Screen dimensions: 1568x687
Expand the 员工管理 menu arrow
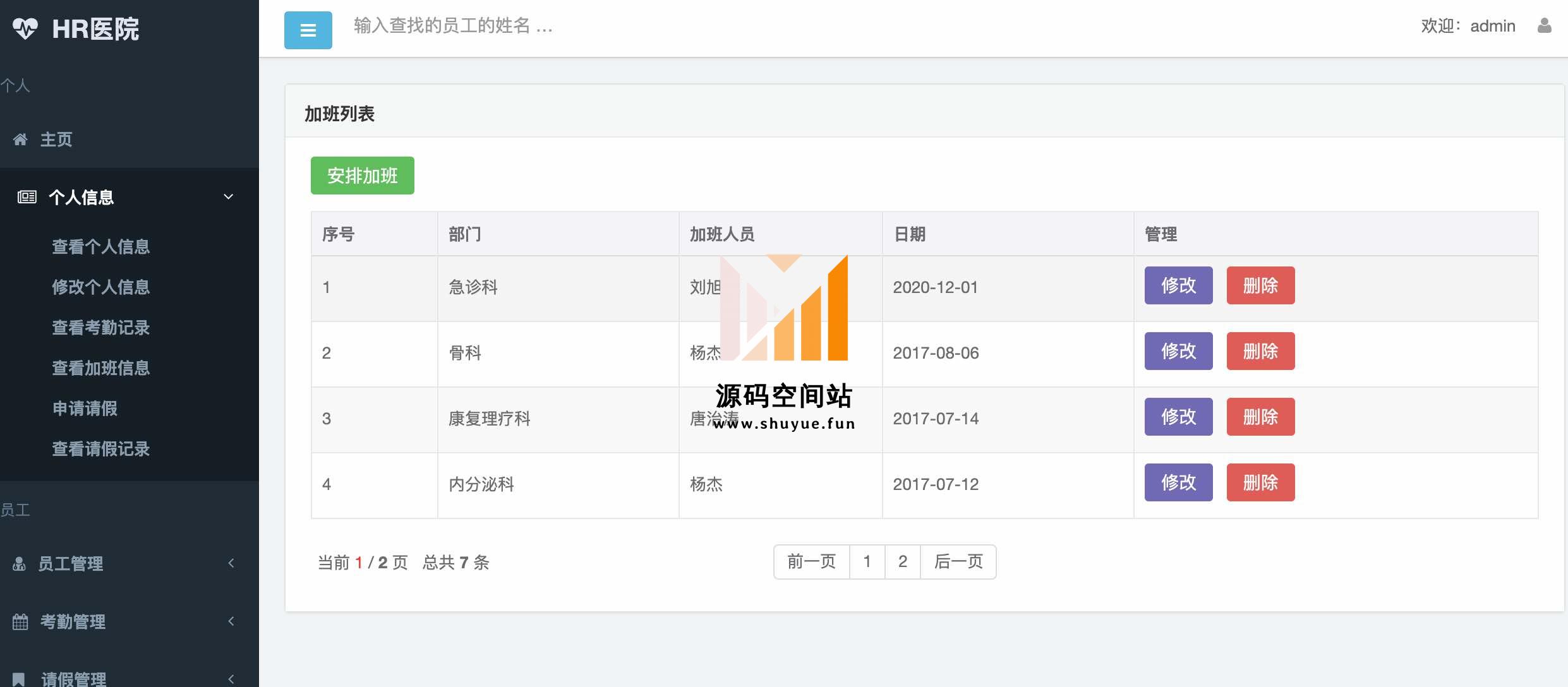tap(231, 563)
